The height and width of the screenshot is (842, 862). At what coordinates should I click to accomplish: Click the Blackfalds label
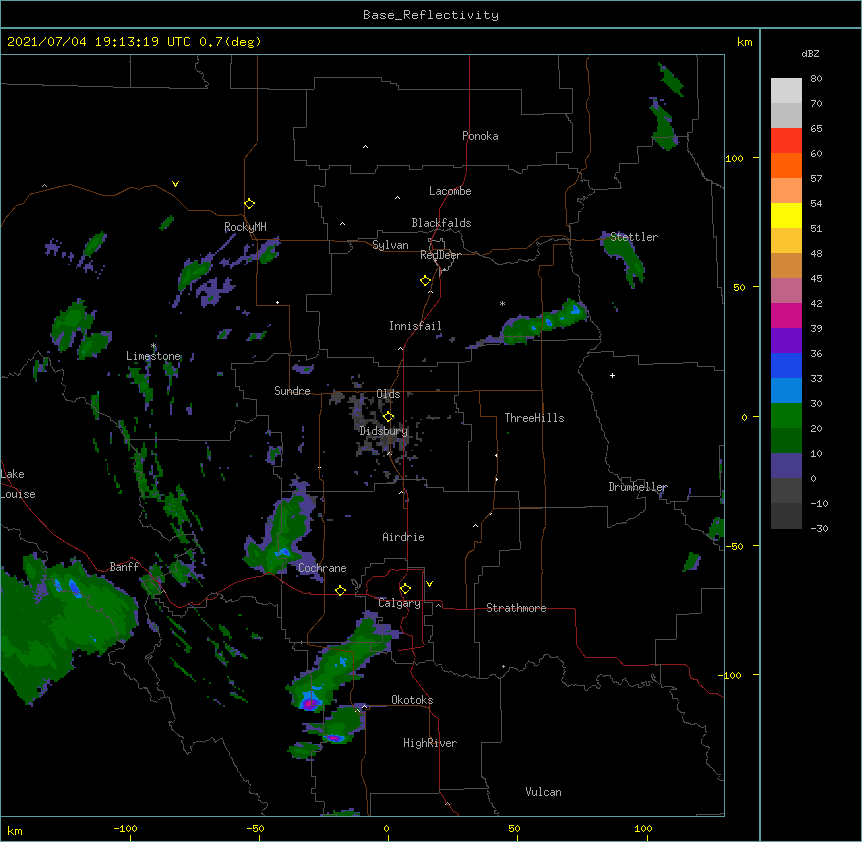[x=441, y=223]
